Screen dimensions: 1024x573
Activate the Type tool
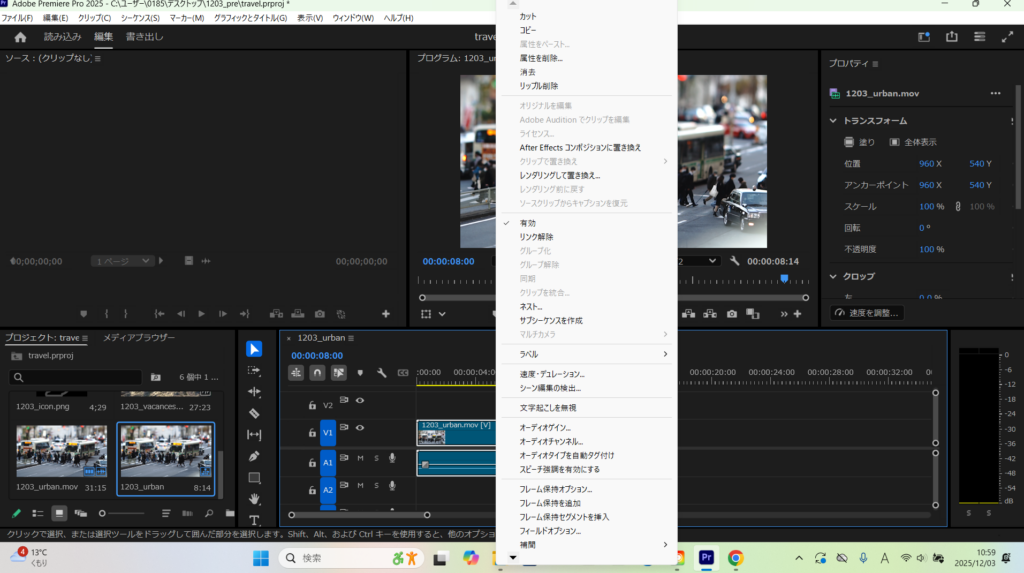click(x=254, y=520)
